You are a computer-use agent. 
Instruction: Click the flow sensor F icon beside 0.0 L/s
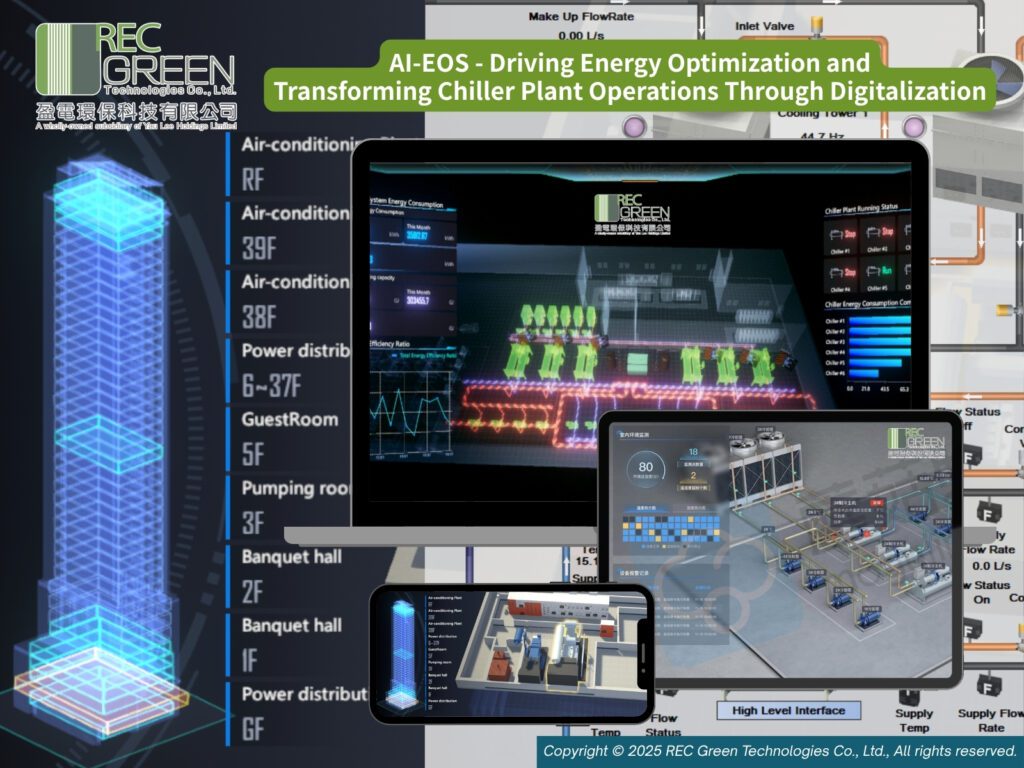point(987,511)
